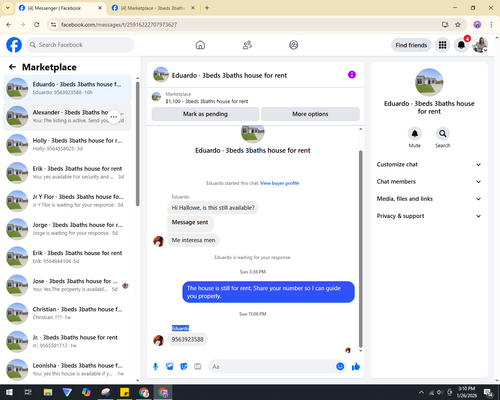
Task: Click the voice clip microphone icon
Action: point(155,367)
